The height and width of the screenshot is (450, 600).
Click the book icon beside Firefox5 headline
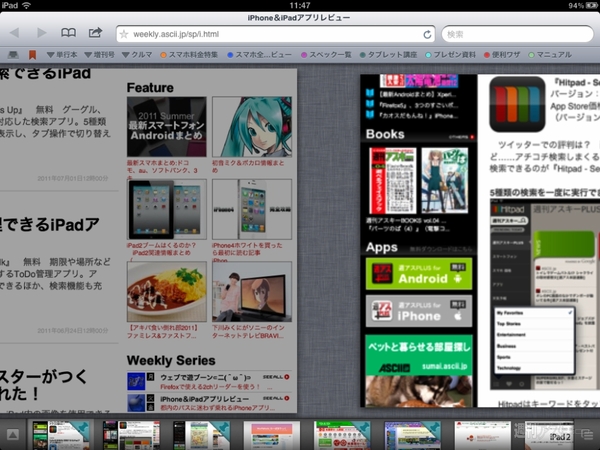(370, 104)
